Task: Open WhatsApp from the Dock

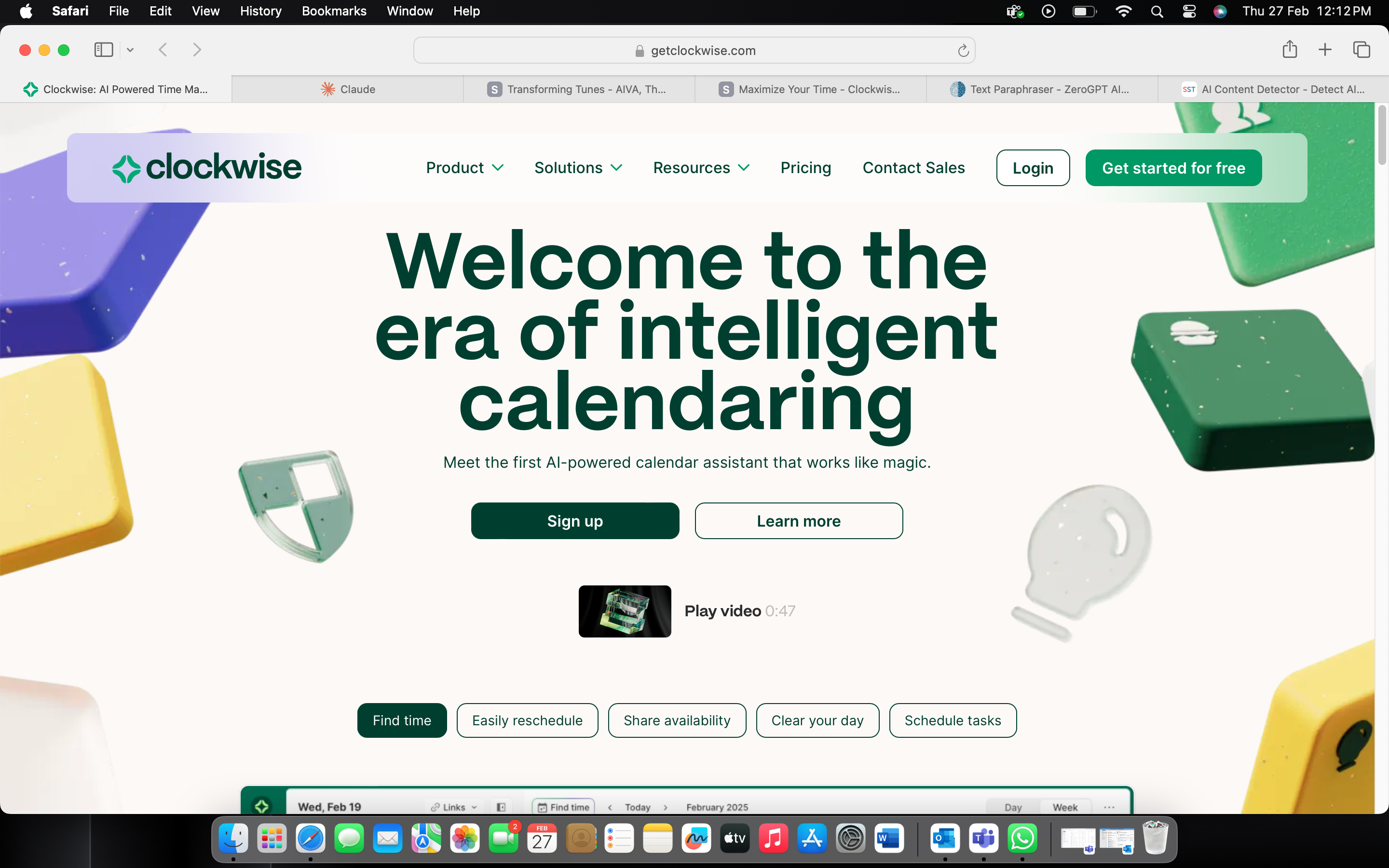Action: click(1023, 839)
